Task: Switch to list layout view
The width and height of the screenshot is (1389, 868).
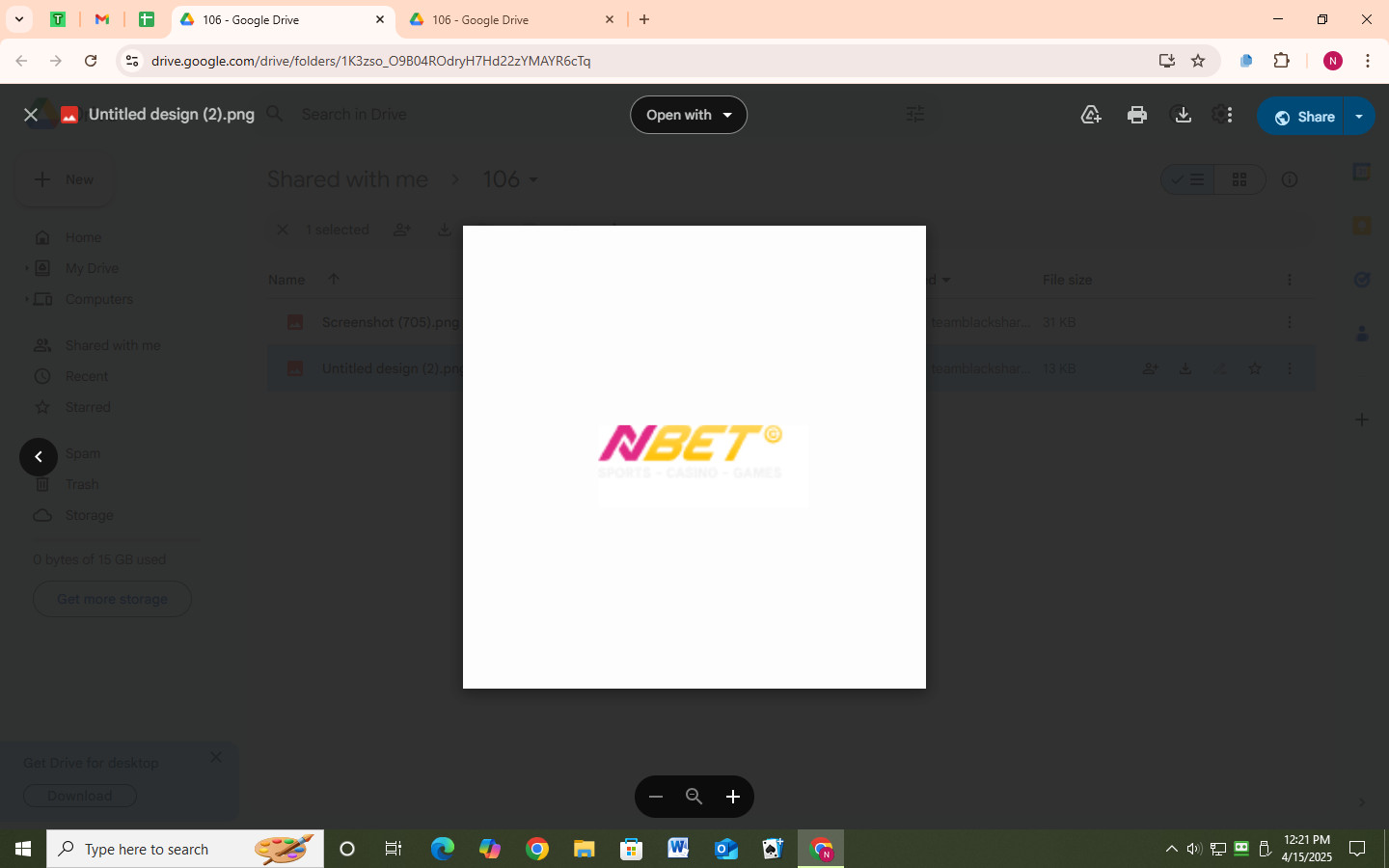Action: pyautogui.click(x=1187, y=179)
